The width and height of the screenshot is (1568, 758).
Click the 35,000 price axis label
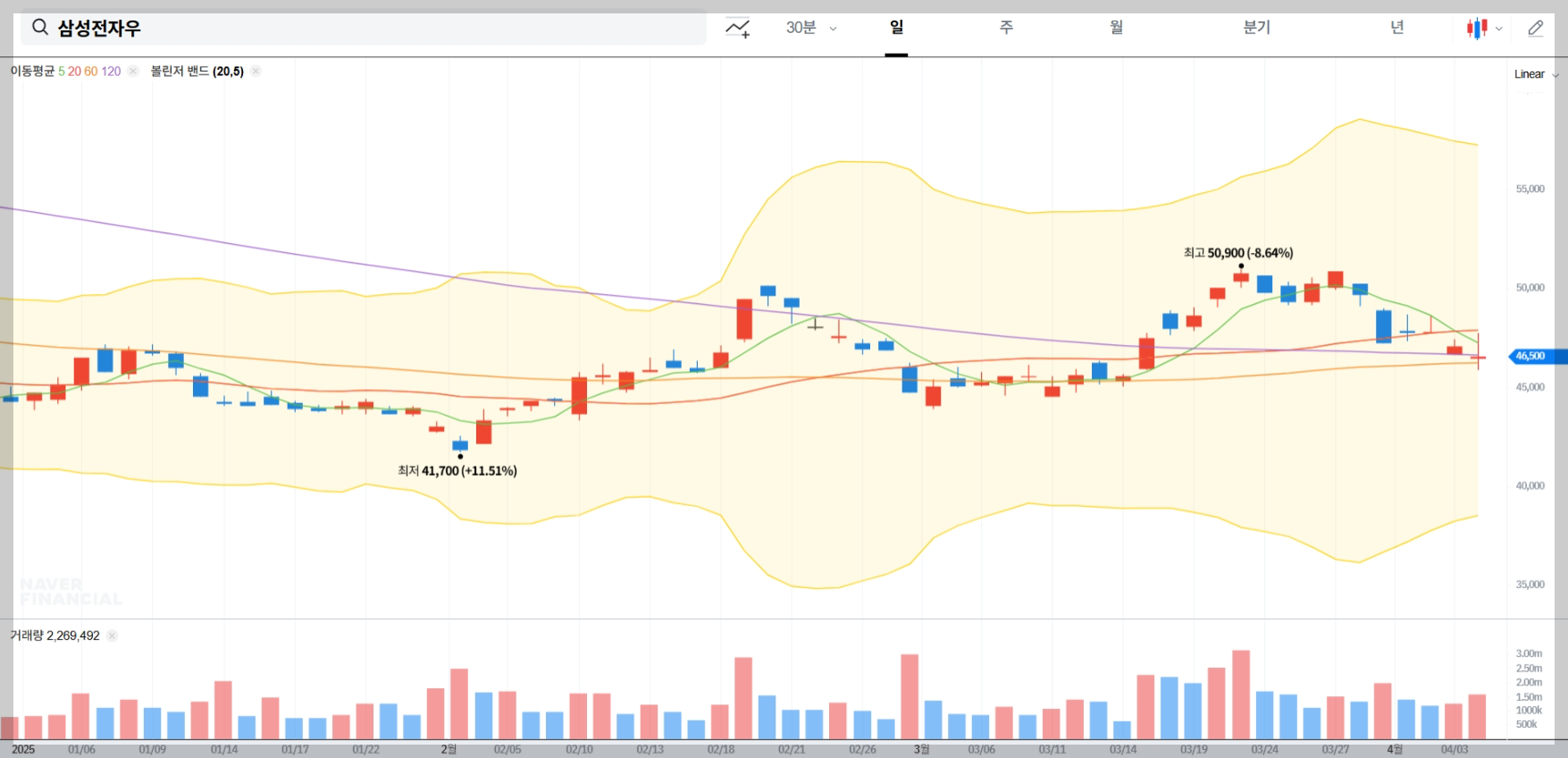1530,585
